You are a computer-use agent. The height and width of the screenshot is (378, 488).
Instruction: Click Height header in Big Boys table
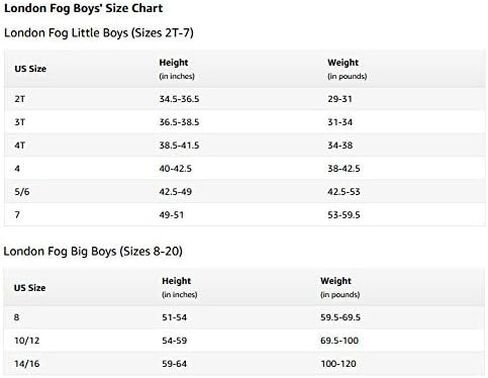tap(176, 281)
